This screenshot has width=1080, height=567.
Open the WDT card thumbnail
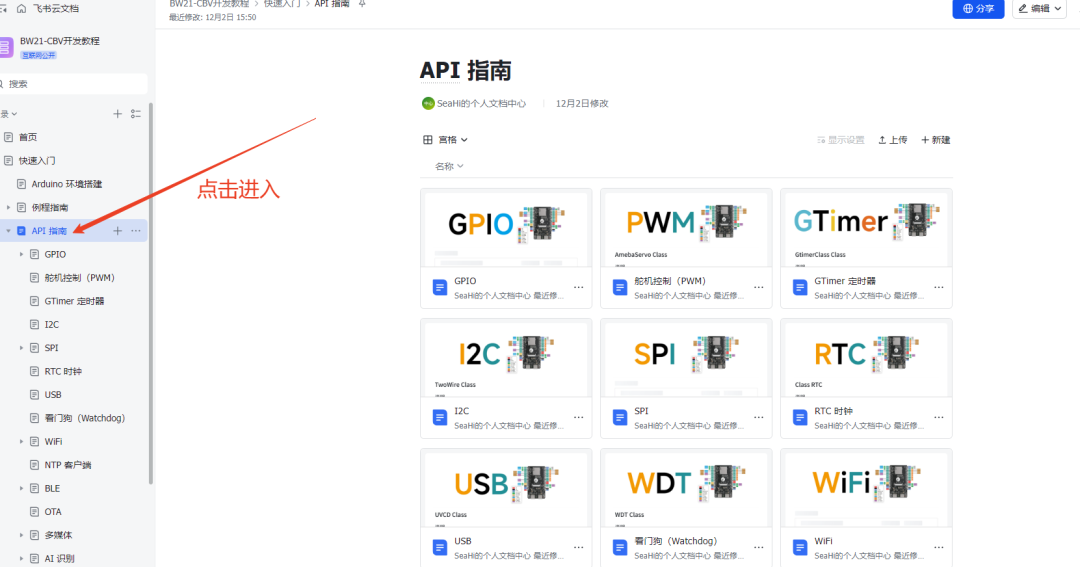[x=686, y=489]
